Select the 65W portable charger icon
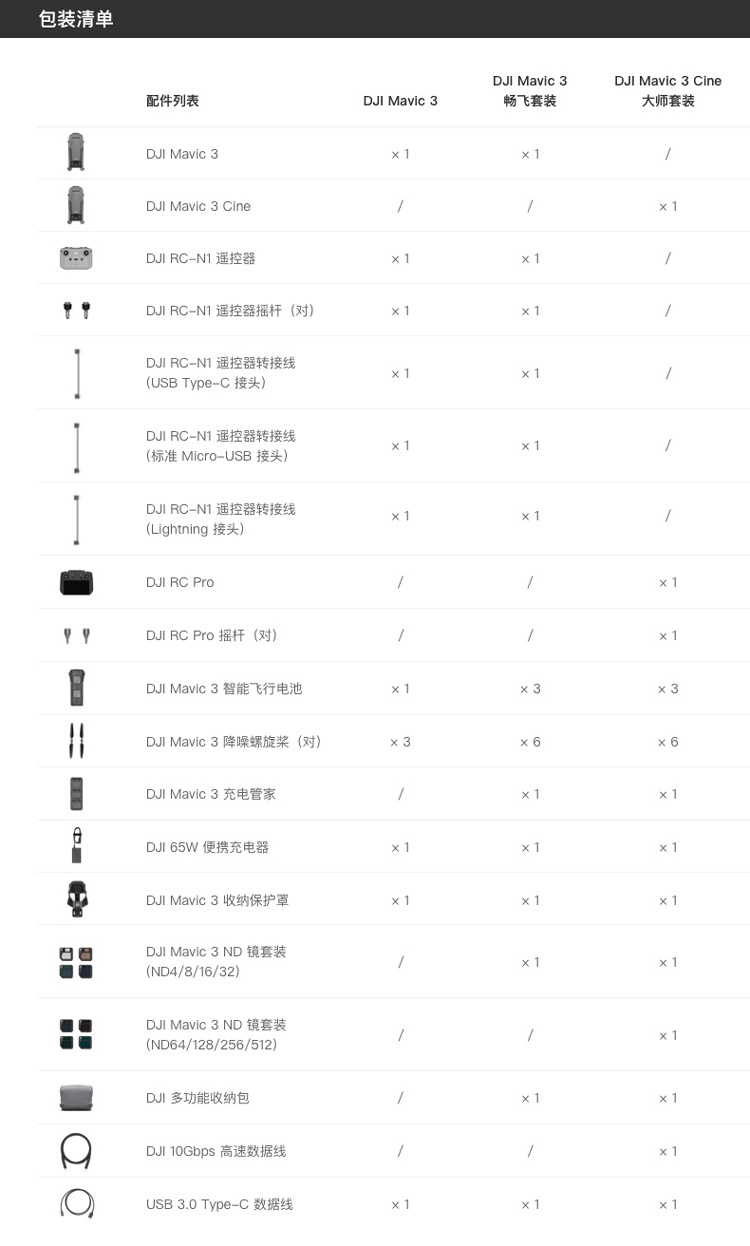The height and width of the screenshot is (1246, 750). coord(76,846)
